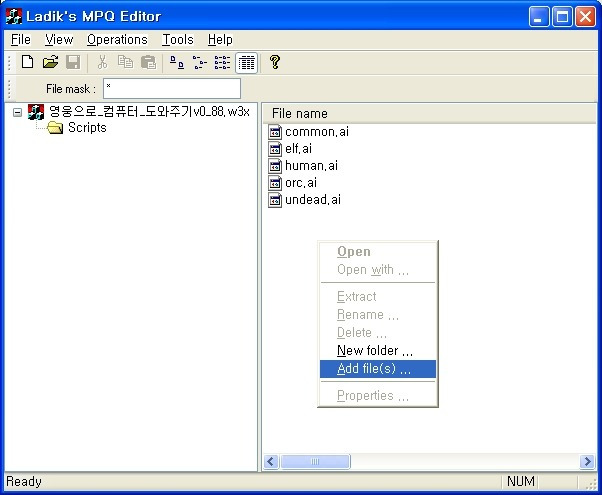Click the orc.ai file icon
Screen dimensions: 602x495
click(x=275, y=182)
